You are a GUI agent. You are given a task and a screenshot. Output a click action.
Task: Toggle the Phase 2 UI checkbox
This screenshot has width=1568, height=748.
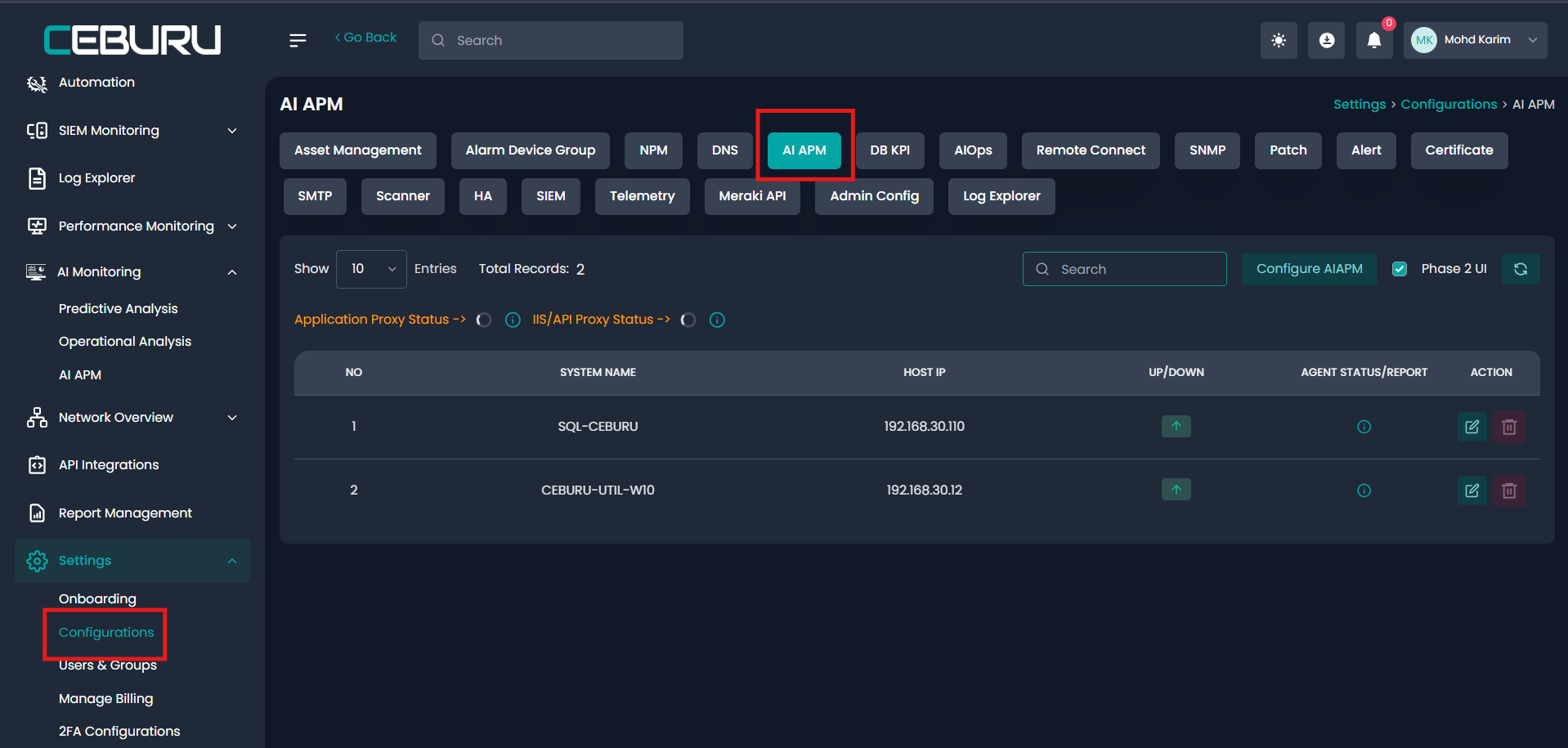coord(1400,269)
